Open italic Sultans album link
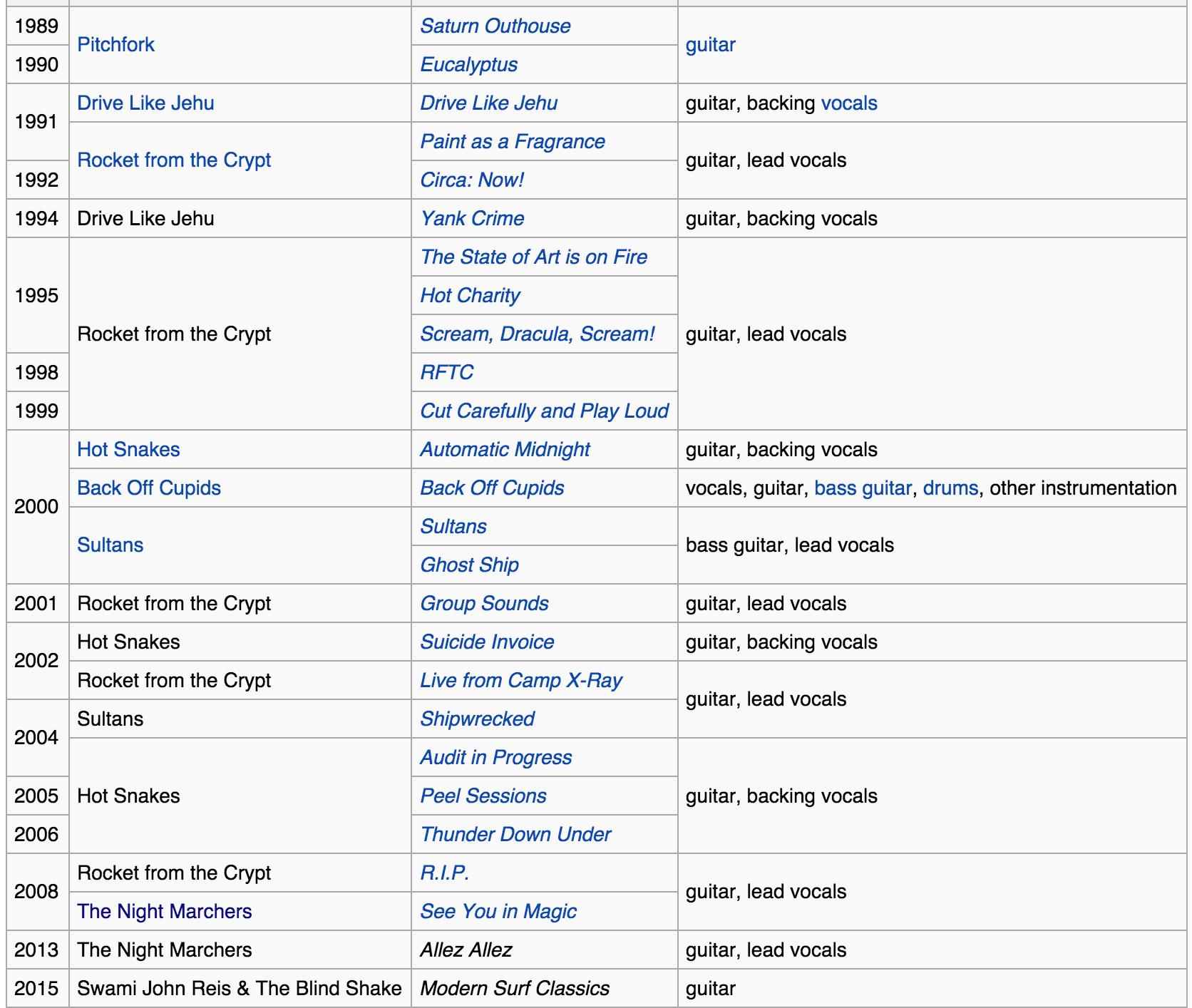 tap(453, 527)
